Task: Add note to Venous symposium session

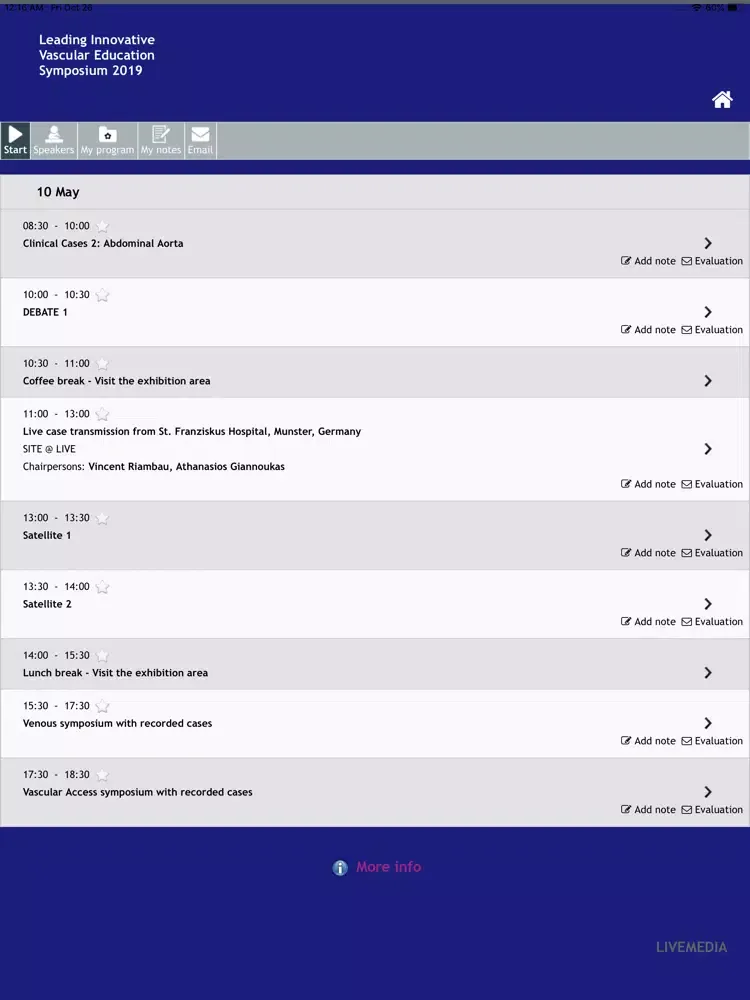Action: click(x=648, y=741)
